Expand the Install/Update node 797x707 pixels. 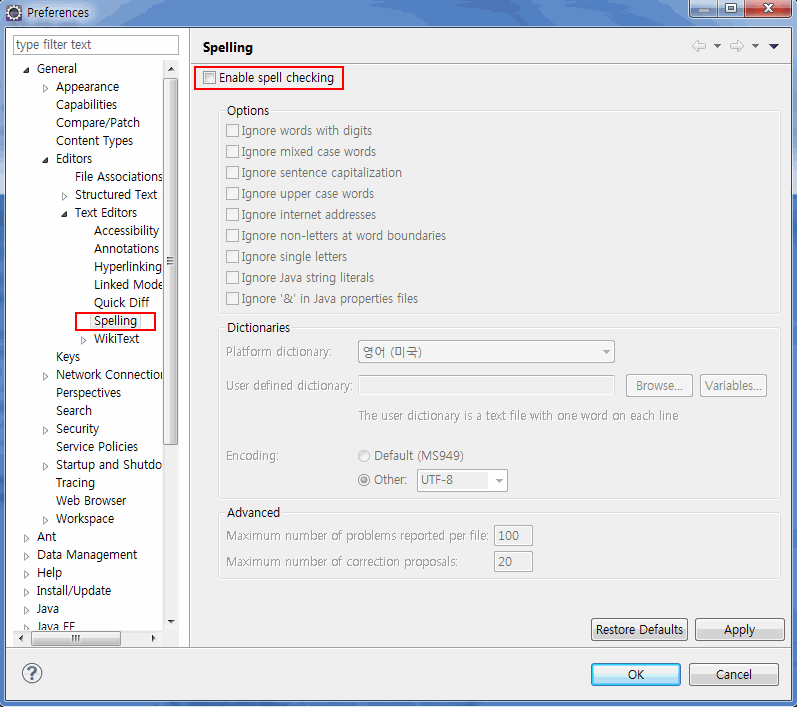[x=26, y=592]
